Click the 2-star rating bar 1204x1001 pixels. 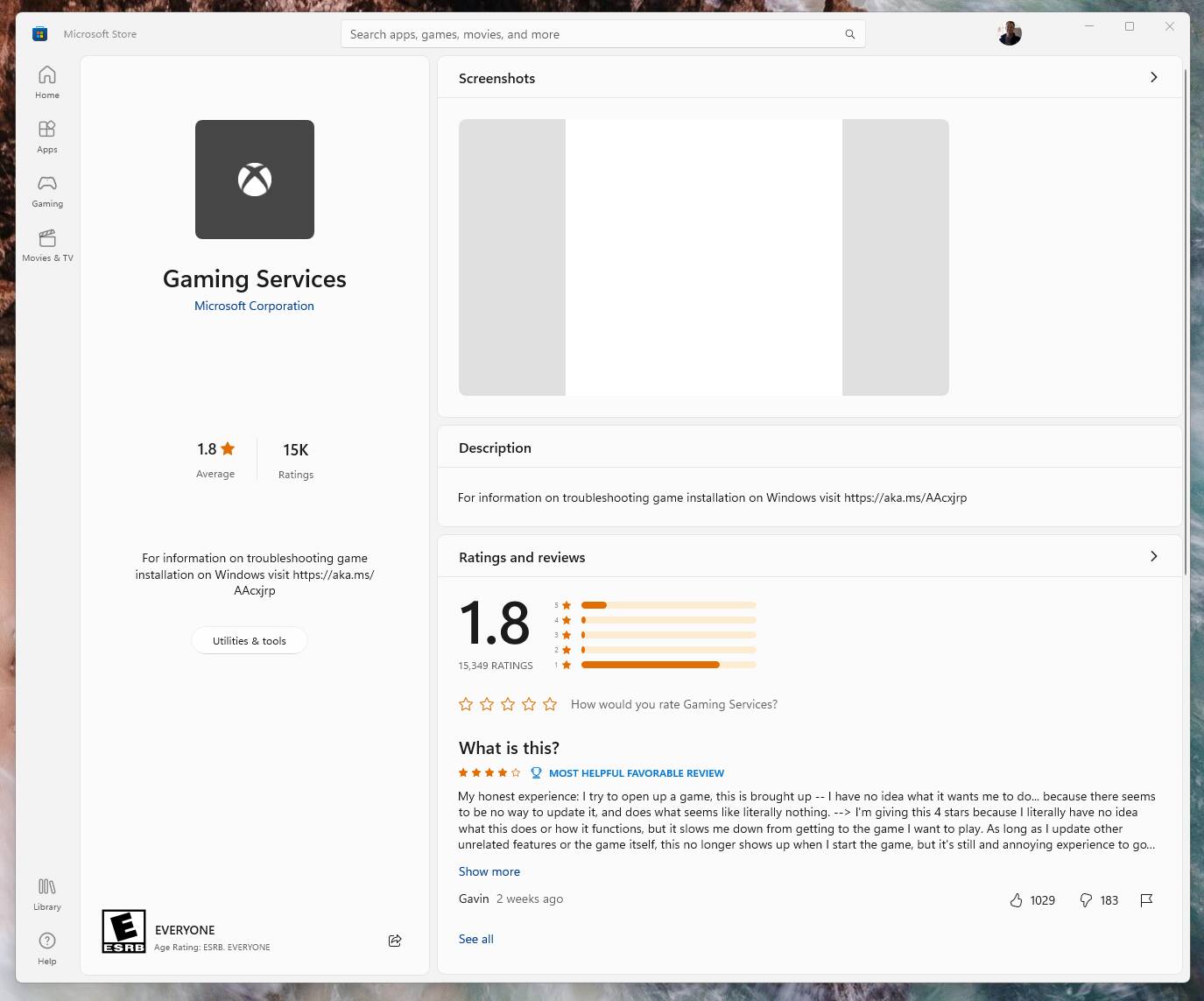[x=668, y=650]
